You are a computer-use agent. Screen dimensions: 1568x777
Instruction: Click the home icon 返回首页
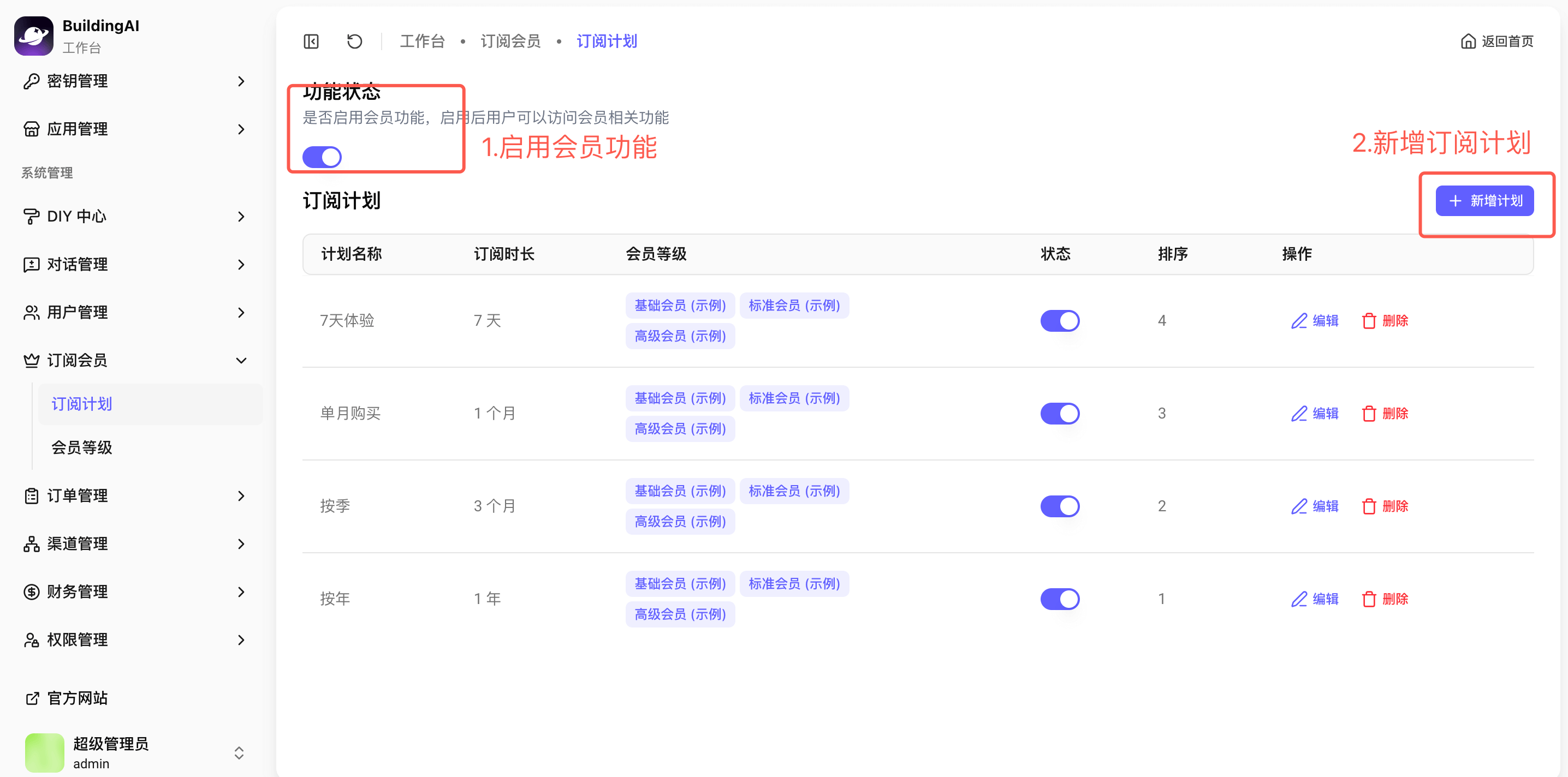pyautogui.click(x=1468, y=41)
